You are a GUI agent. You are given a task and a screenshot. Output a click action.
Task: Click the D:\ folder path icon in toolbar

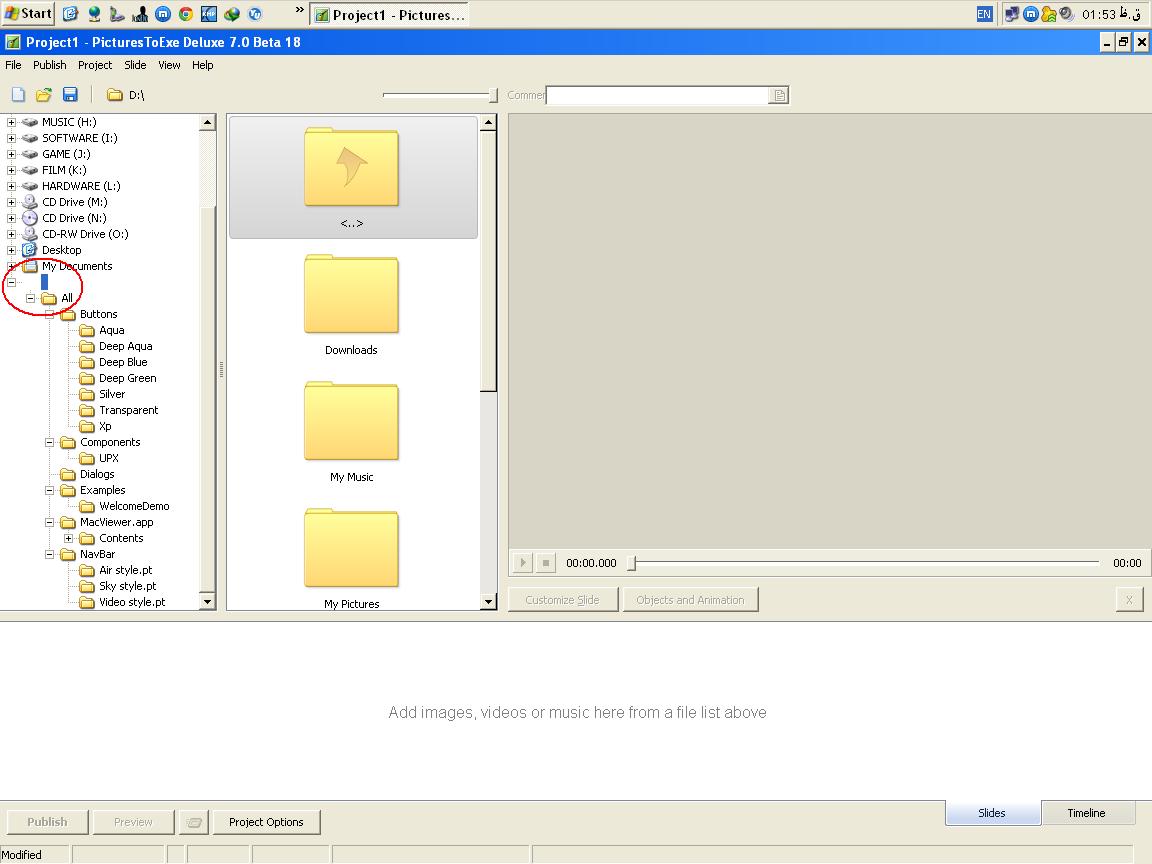(x=115, y=95)
